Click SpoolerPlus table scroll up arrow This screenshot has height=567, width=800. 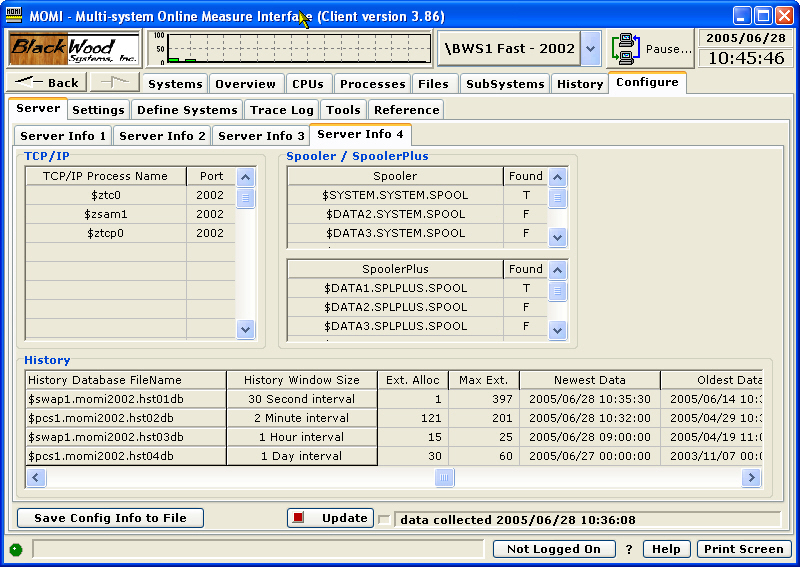(558, 270)
